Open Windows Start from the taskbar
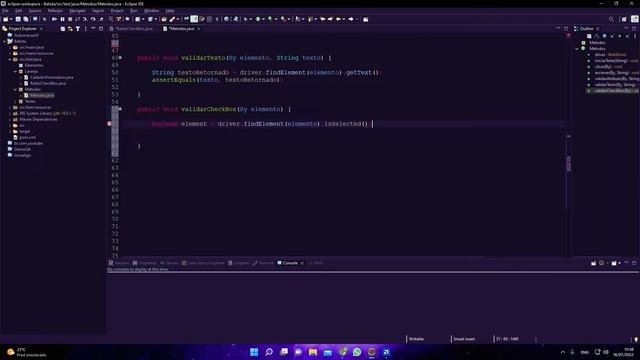Image resolution: width=640 pixels, height=360 pixels. pos(254,352)
